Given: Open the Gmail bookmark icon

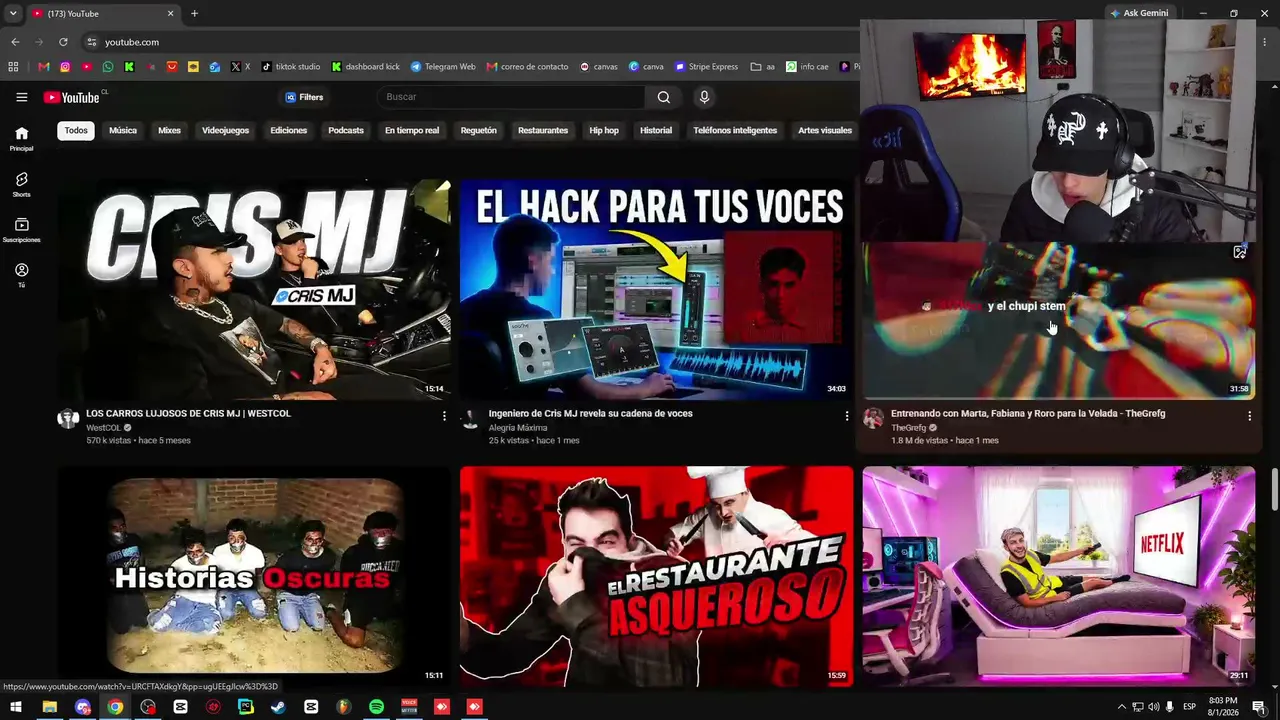Looking at the screenshot, I should [x=43, y=67].
